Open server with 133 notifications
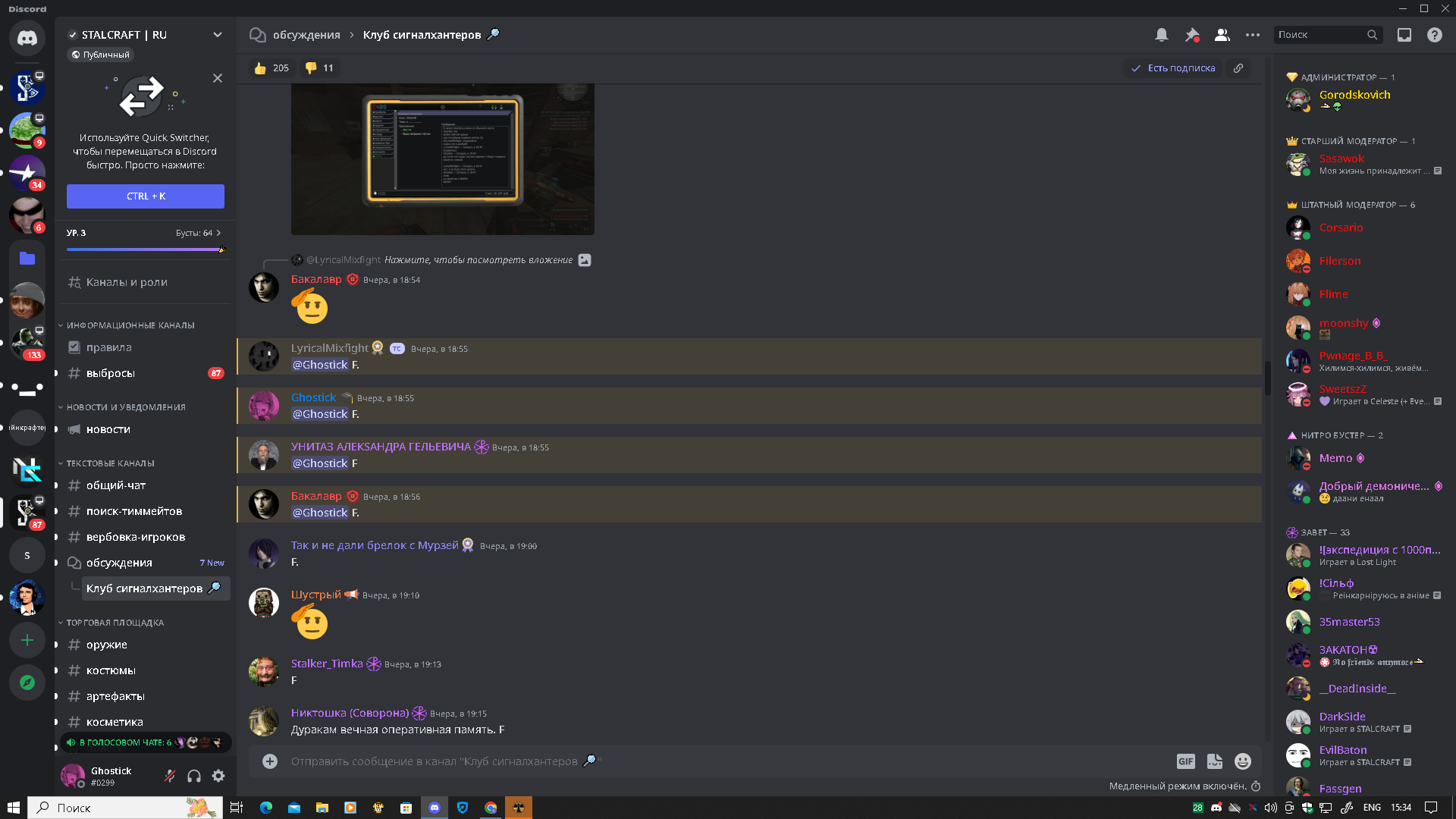 27,343
